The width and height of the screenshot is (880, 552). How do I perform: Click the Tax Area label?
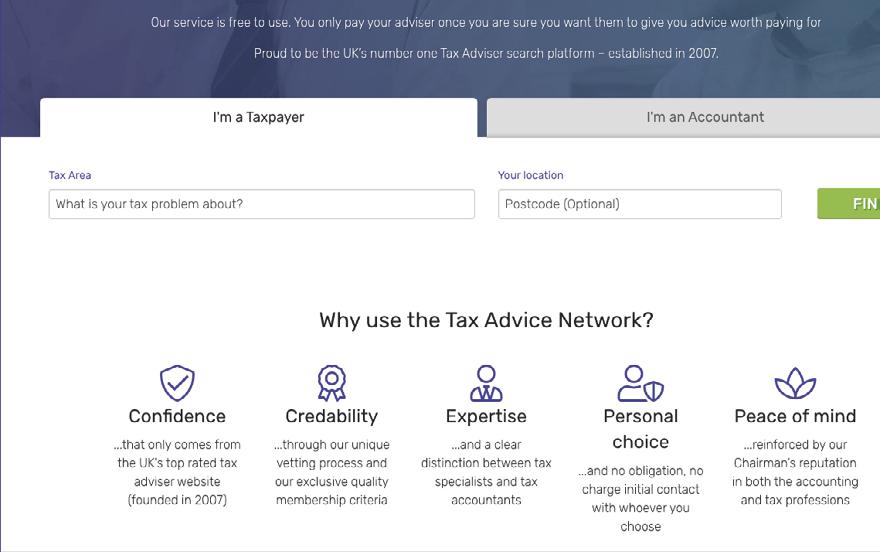pos(70,175)
